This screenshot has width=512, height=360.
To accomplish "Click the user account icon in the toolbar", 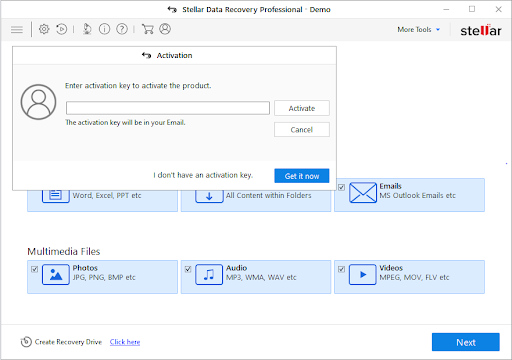I will click(165, 29).
